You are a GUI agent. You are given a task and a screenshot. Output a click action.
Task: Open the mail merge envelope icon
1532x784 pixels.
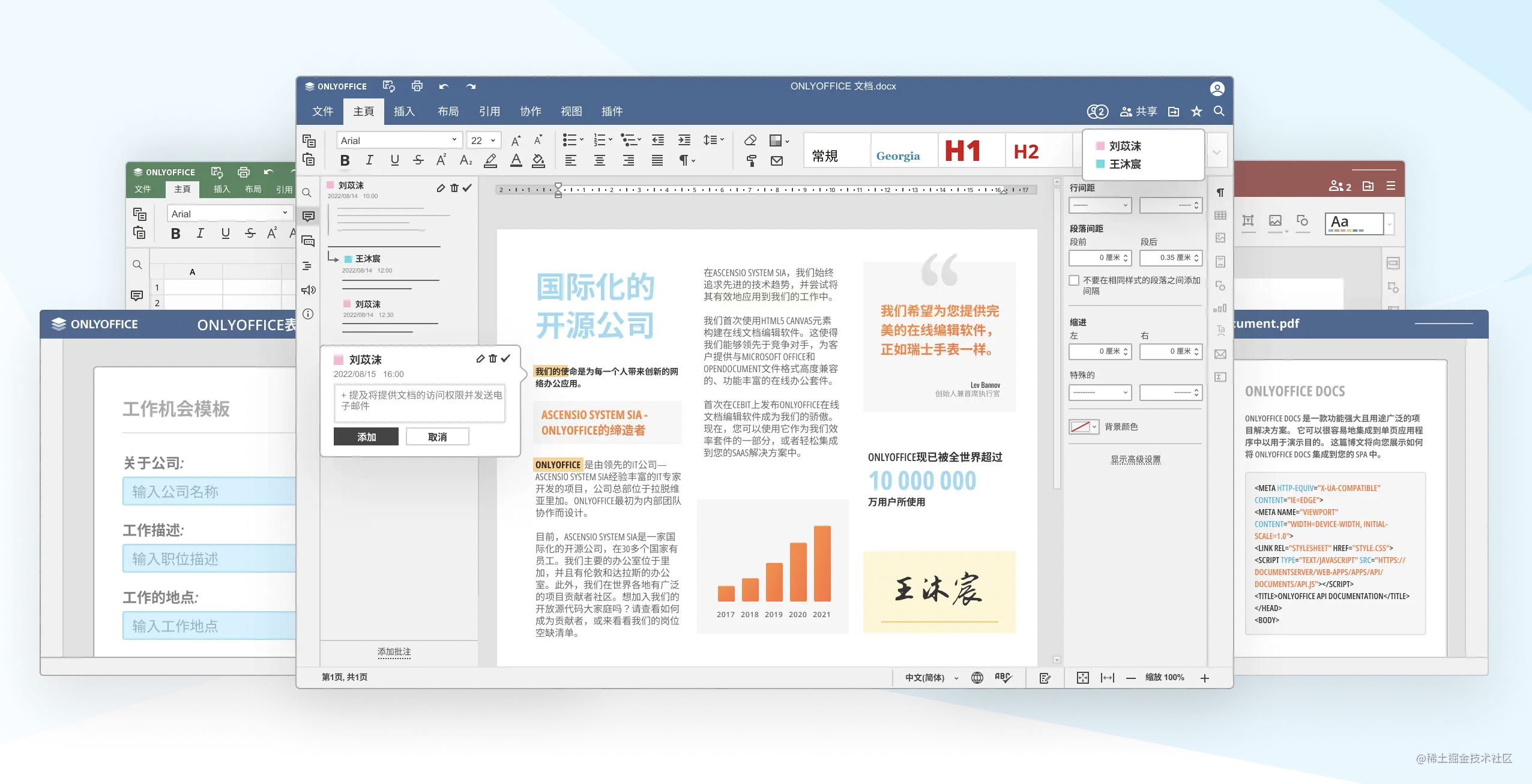[777, 160]
